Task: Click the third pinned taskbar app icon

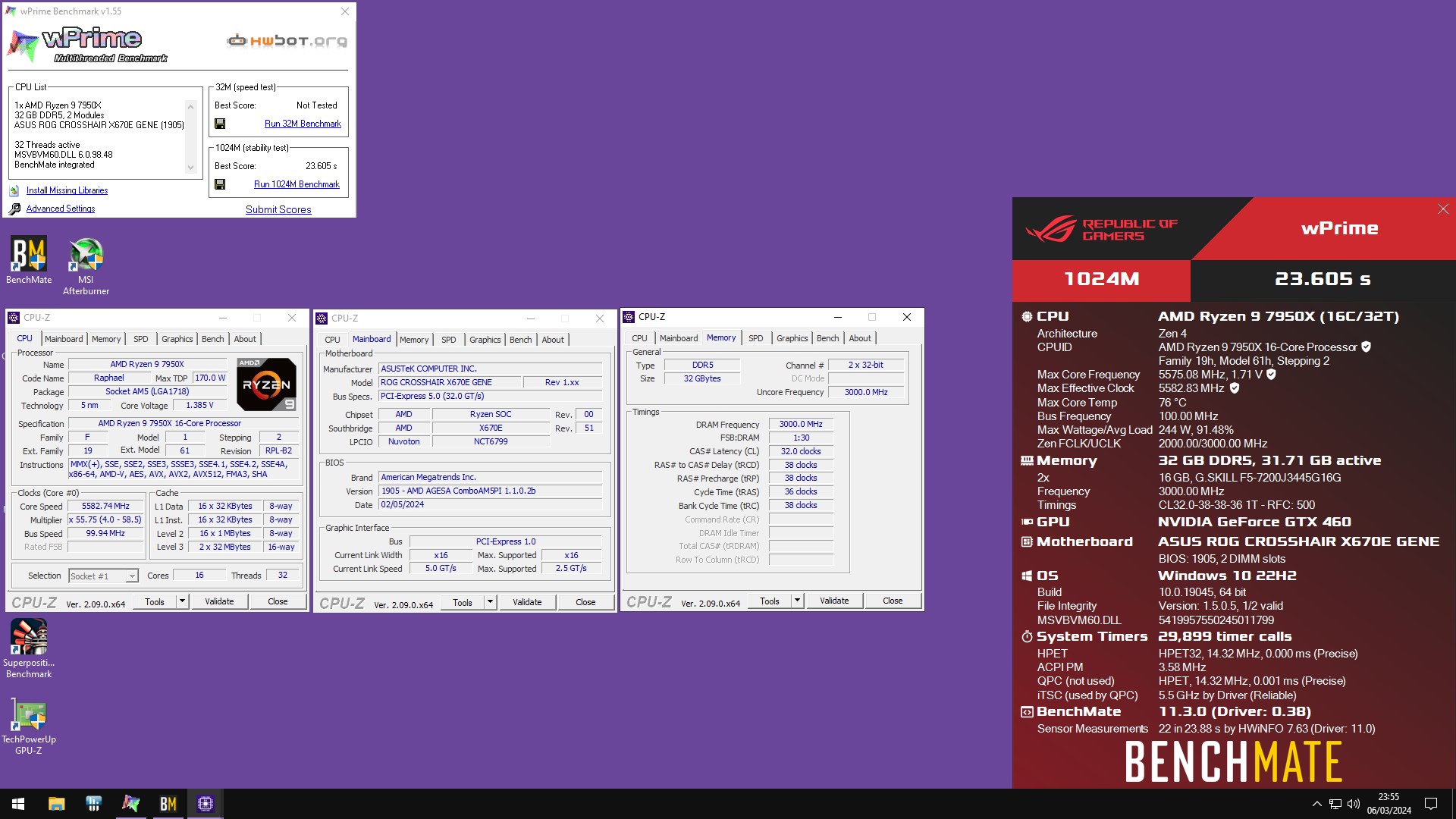Action: pos(93,804)
